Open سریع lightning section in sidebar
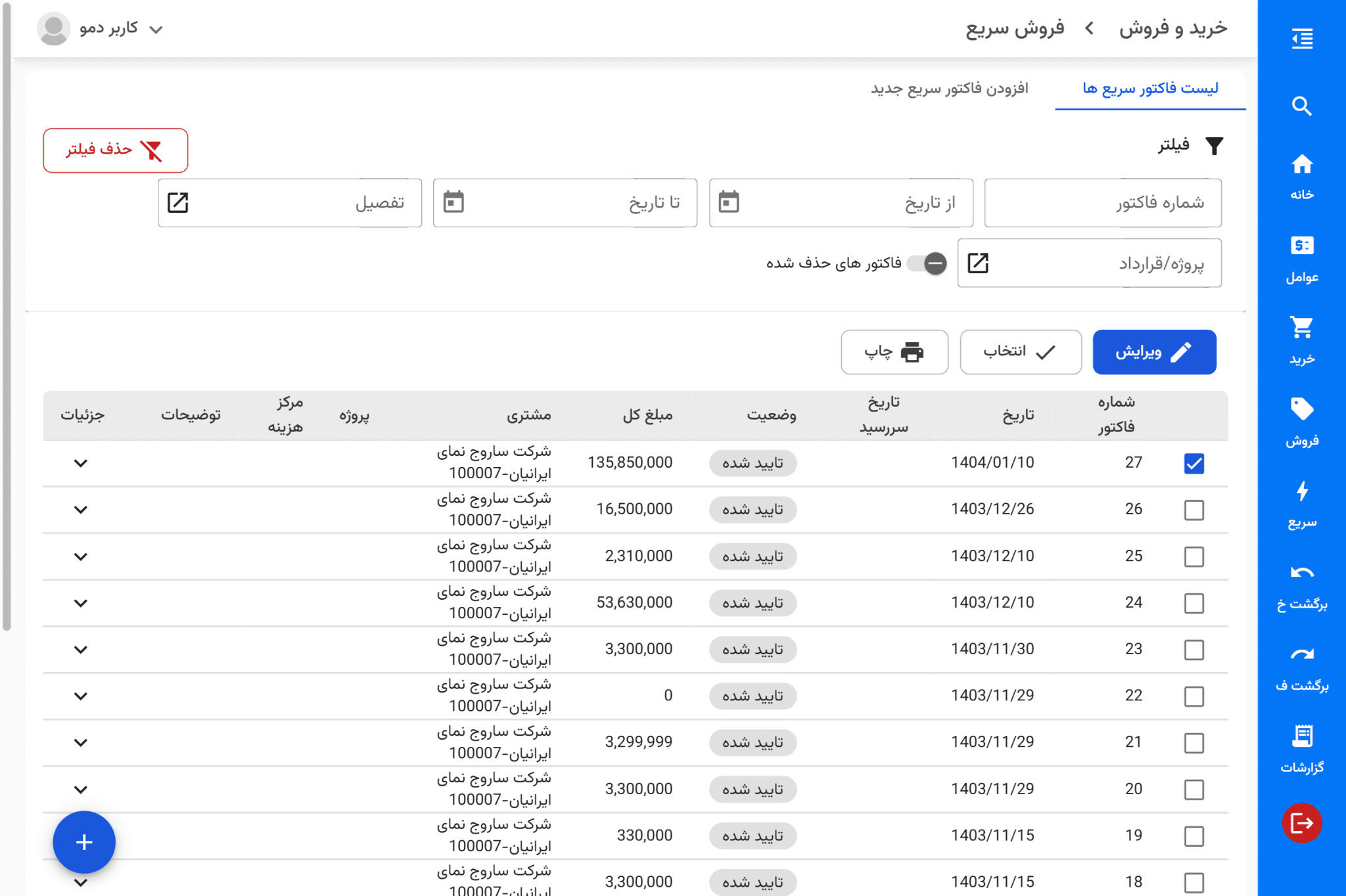This screenshot has width=1346, height=896. point(1302,504)
